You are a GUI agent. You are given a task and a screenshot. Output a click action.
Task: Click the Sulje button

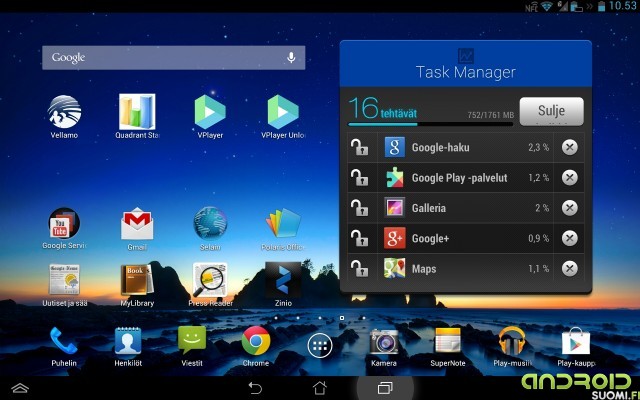551,111
